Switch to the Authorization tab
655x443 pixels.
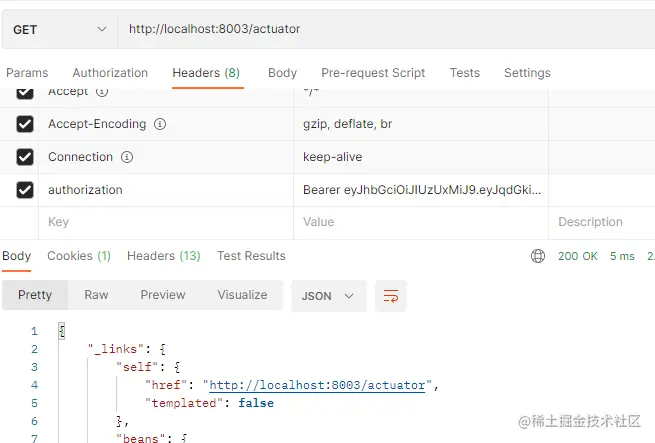[x=110, y=73]
